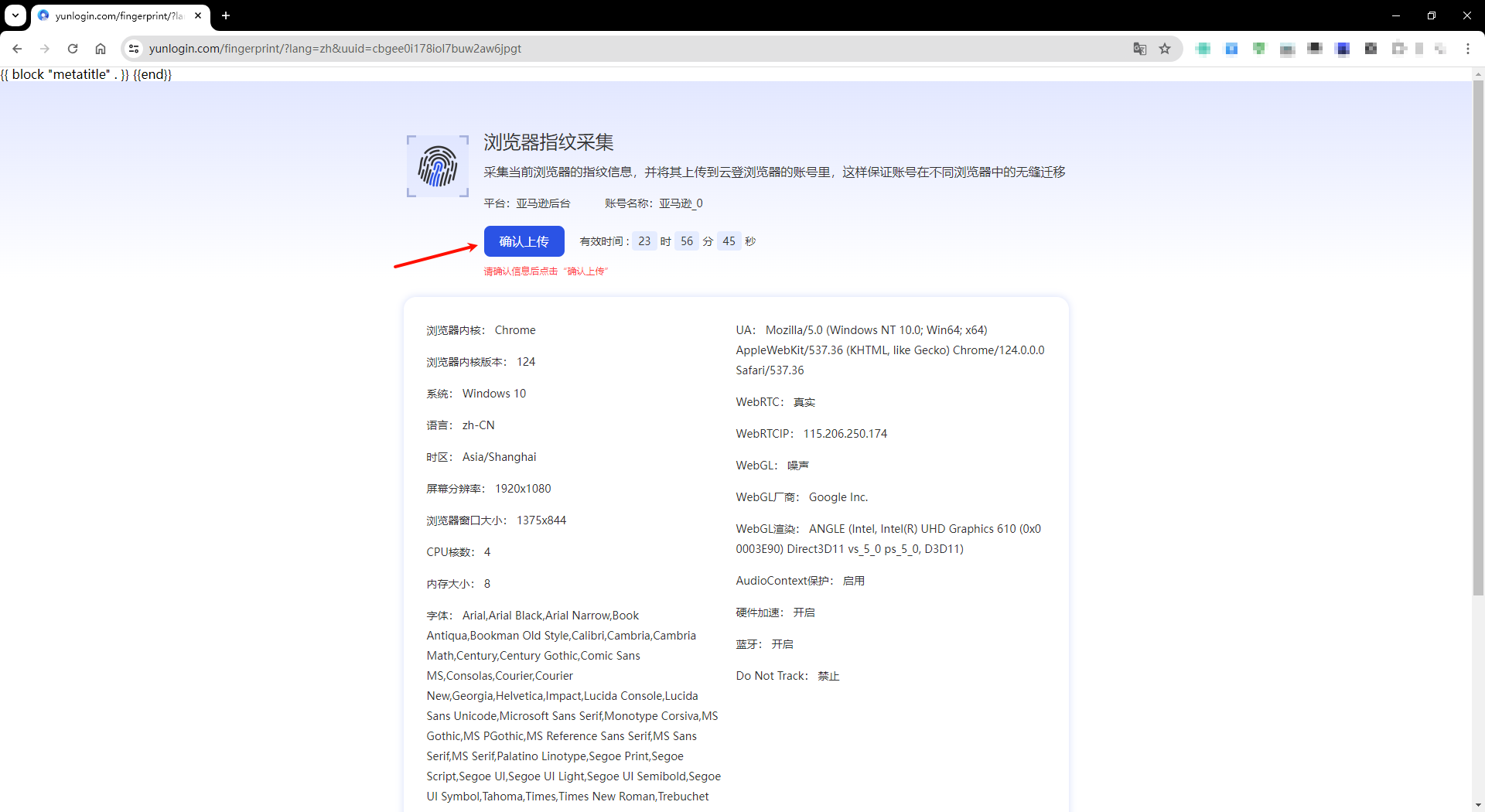Click the WebGL renderer ANGLE Intel text

(x=889, y=539)
